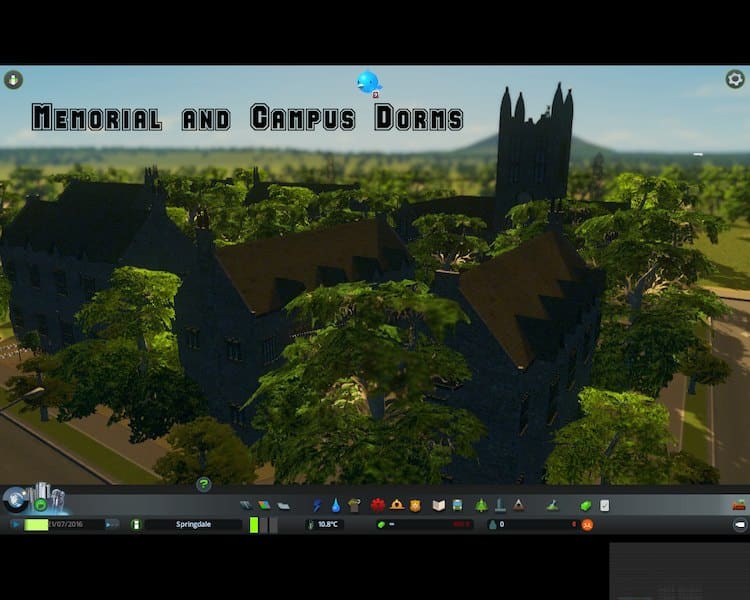Open the city happiness face indicator
750x600 pixels.
(x=587, y=524)
